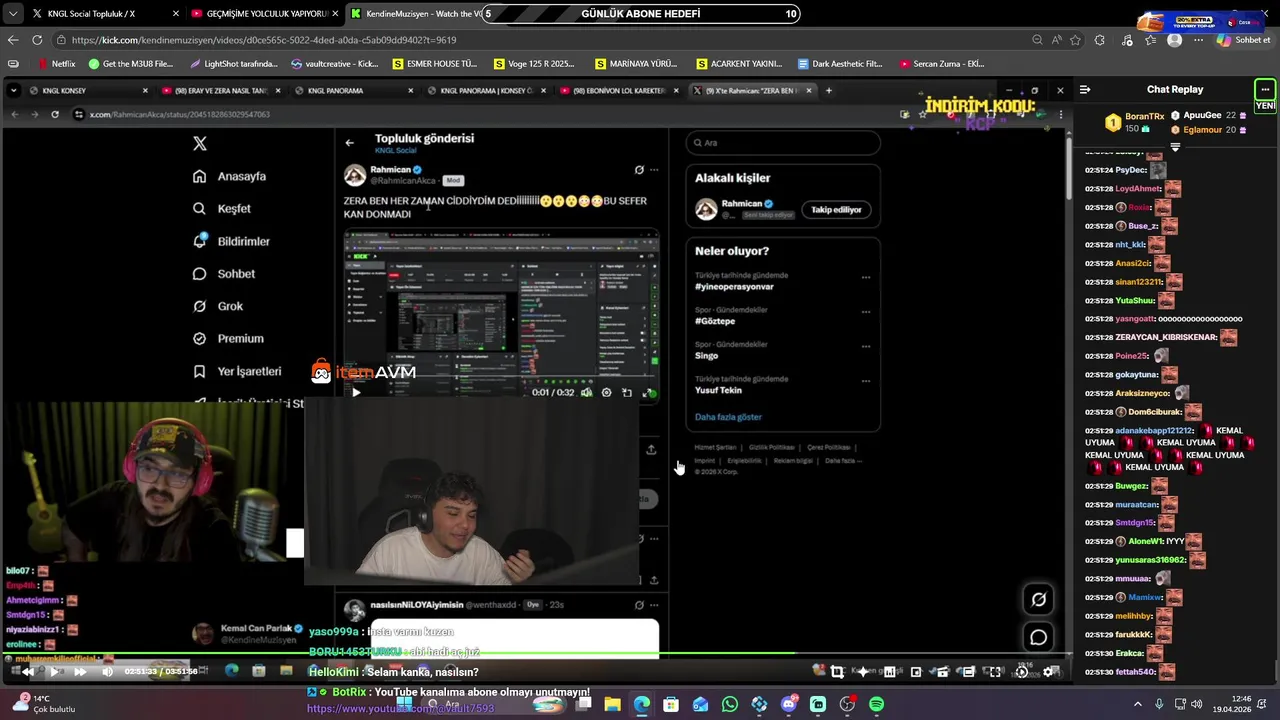Open Bildirimler notifications in X sidebar
Image resolution: width=1280 pixels, height=720 pixels.
pos(231,241)
